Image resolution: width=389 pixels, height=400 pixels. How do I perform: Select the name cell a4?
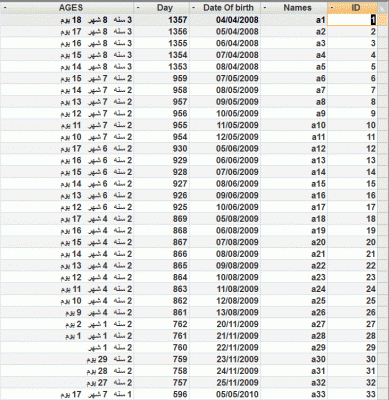click(294, 55)
